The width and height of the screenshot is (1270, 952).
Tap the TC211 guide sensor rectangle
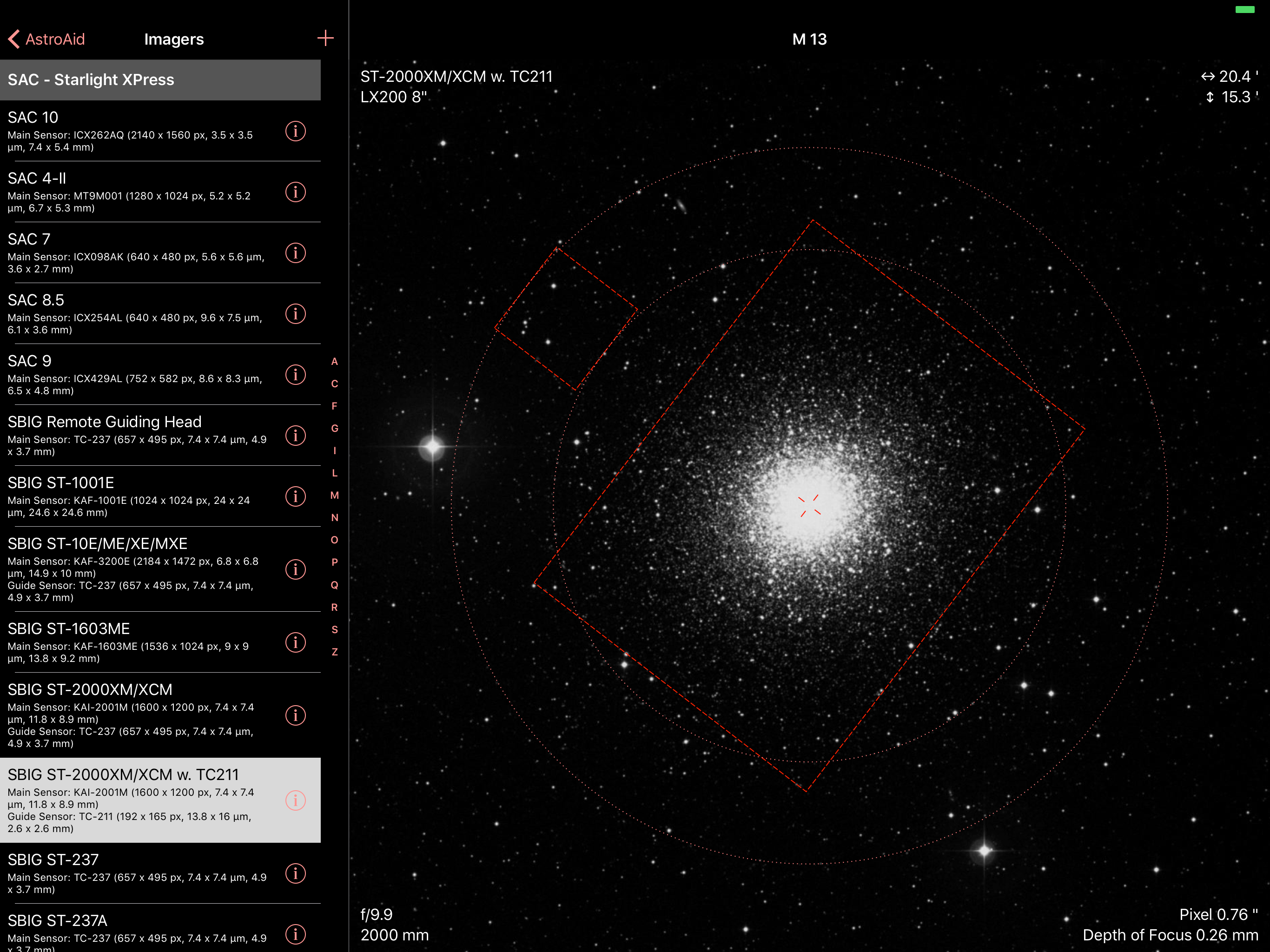click(566, 319)
